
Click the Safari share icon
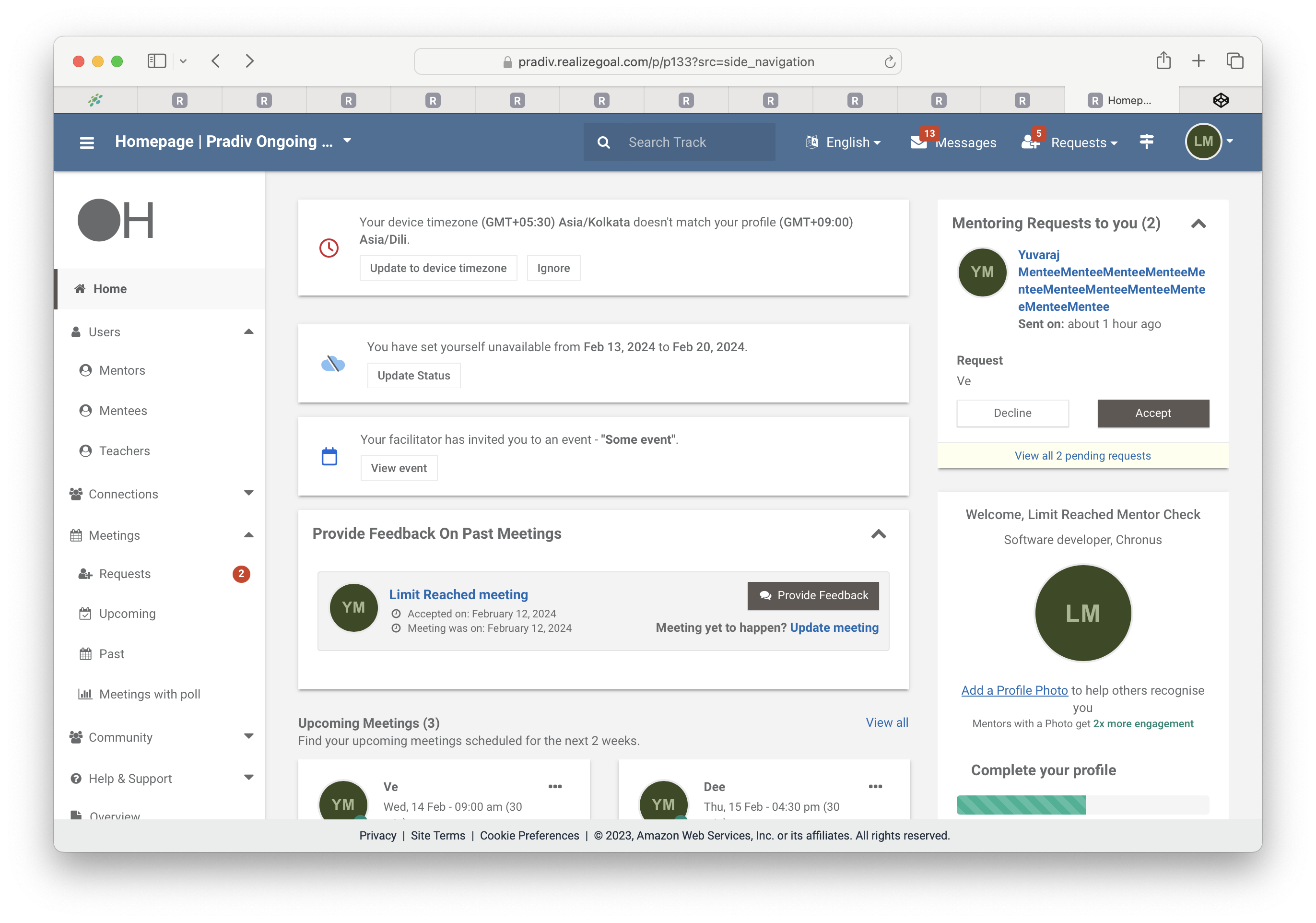click(1163, 61)
